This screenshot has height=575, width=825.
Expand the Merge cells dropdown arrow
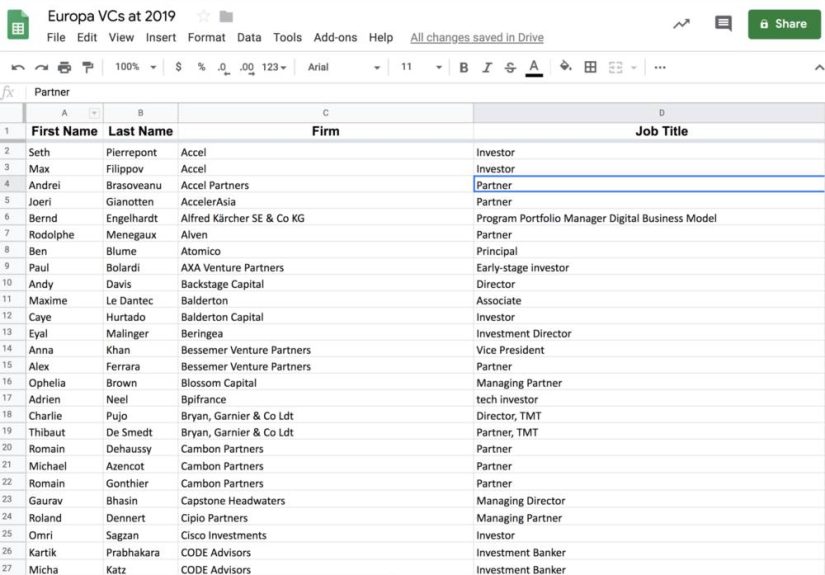[633, 67]
